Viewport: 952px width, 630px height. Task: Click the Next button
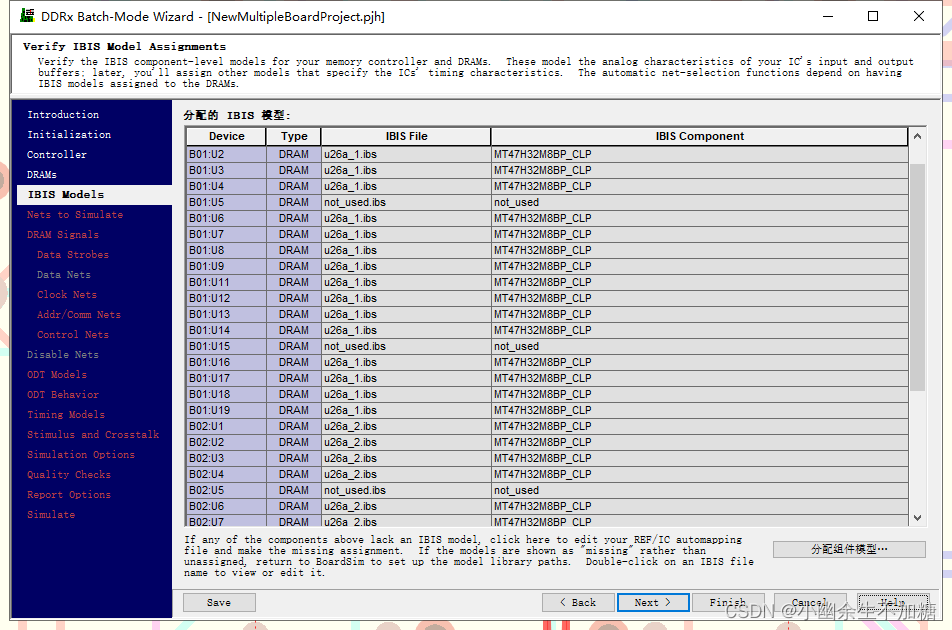pos(653,603)
